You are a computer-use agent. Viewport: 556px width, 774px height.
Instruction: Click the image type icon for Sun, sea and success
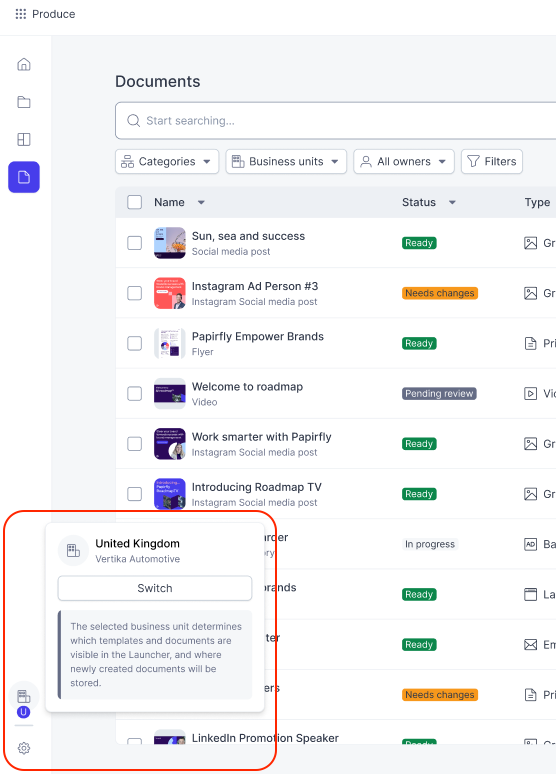[x=530, y=243]
